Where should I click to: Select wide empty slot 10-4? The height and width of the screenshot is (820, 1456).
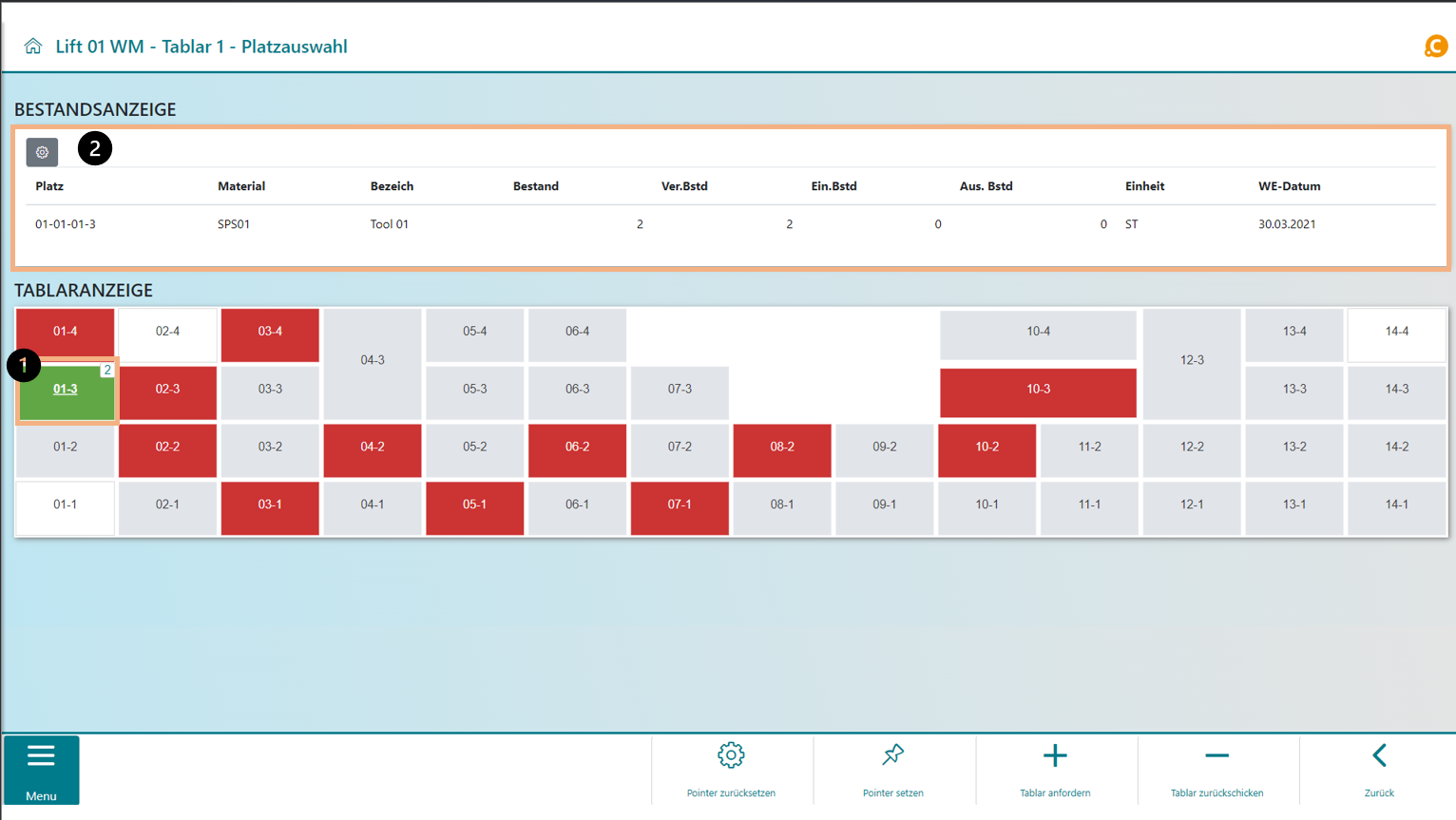tap(1038, 332)
